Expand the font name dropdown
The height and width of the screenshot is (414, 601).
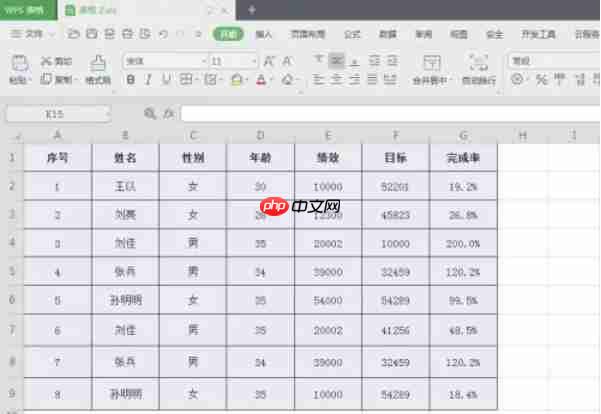tap(204, 61)
